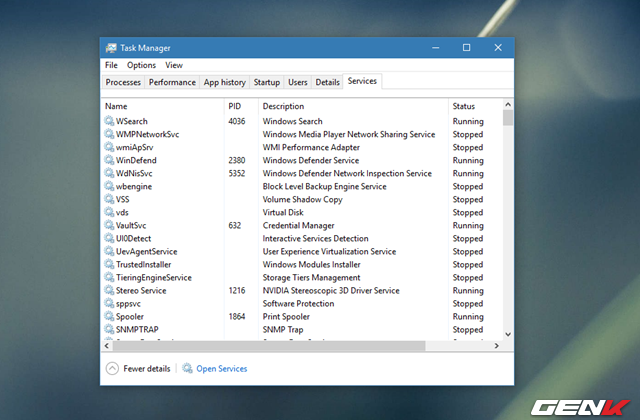
Task: Click the Open Services gear icon
Action: pyautogui.click(x=187, y=368)
